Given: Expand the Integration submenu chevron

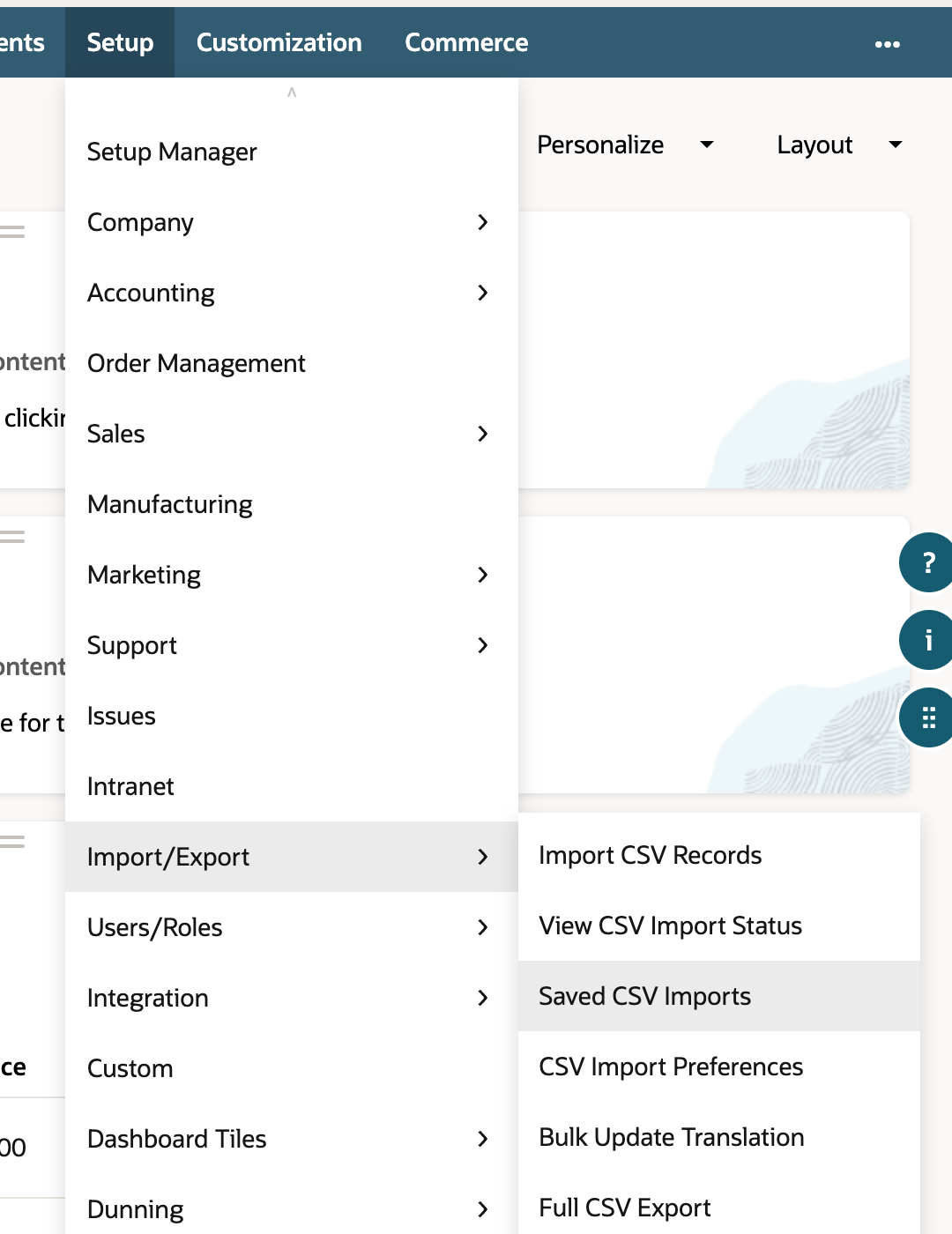Looking at the screenshot, I should pos(482,998).
